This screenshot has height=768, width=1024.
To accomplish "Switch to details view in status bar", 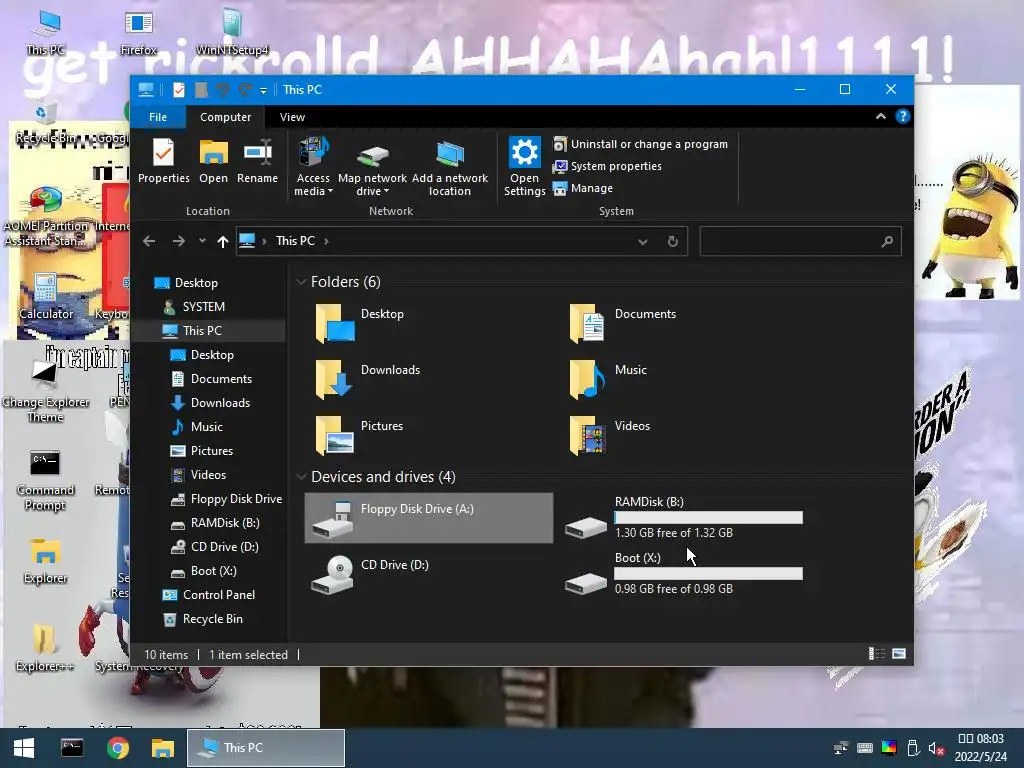I will pyautogui.click(x=876, y=654).
